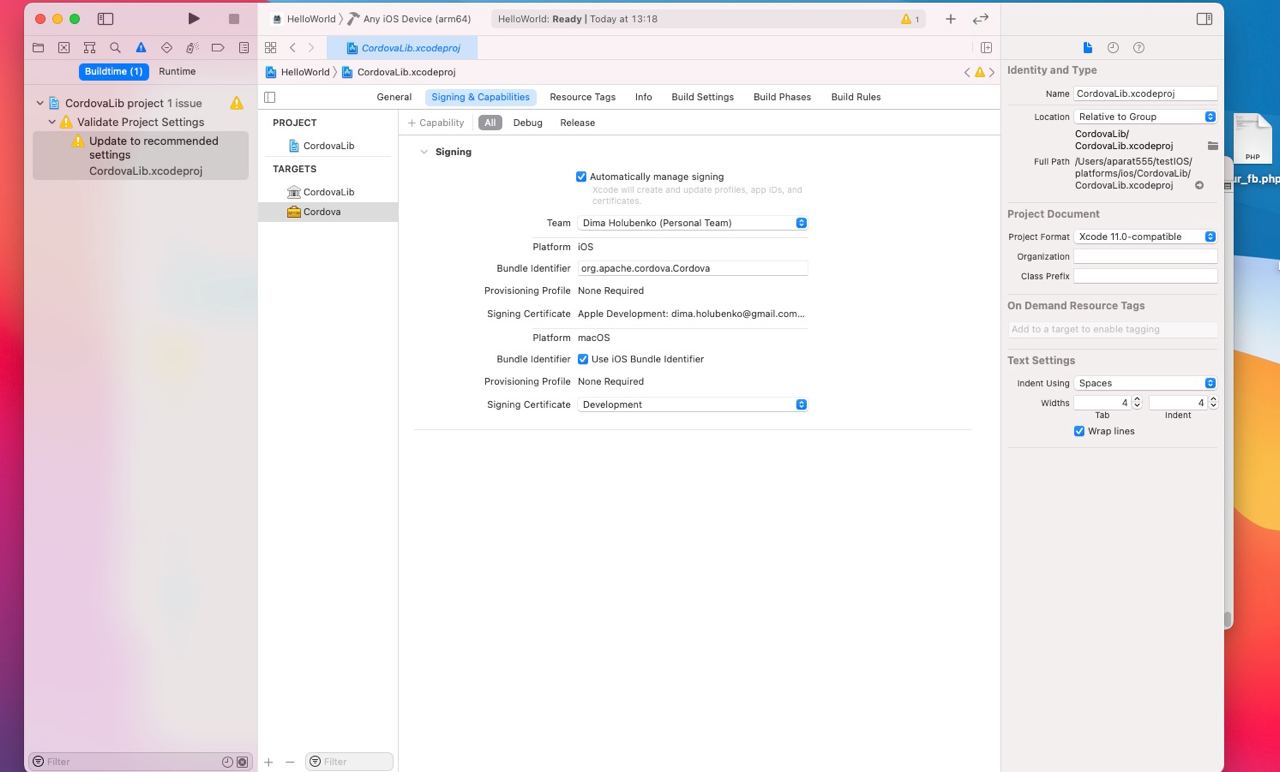
Task: Go back with the editor history arrow
Action: tap(292, 47)
